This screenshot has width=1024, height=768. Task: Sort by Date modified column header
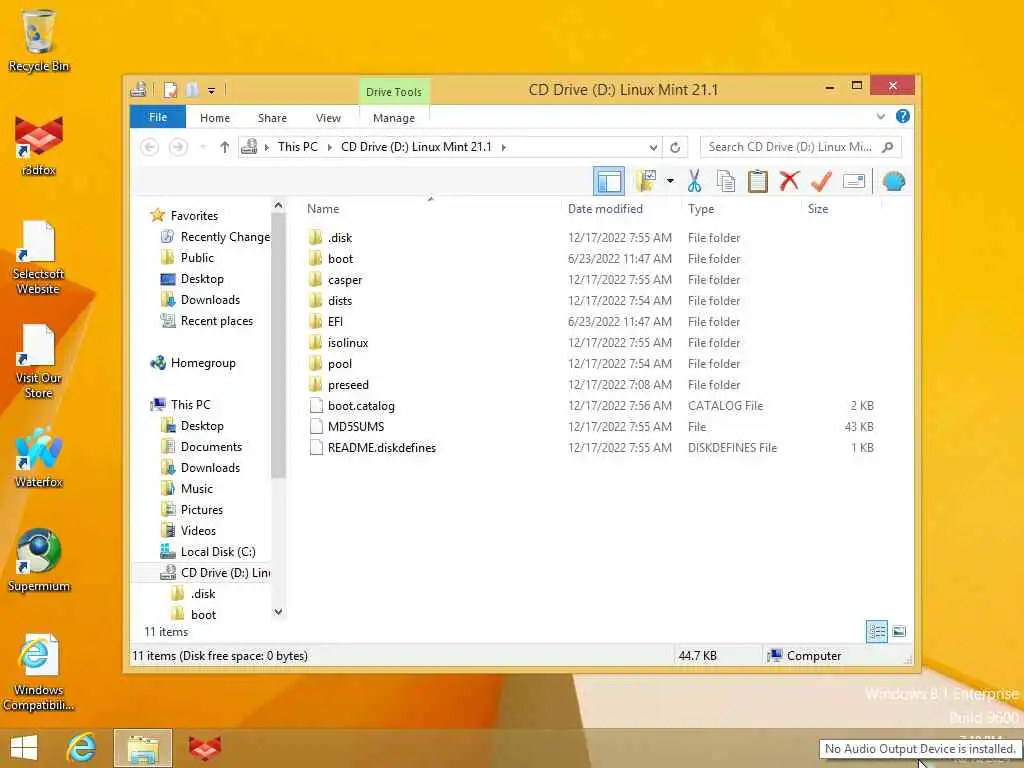pos(605,209)
